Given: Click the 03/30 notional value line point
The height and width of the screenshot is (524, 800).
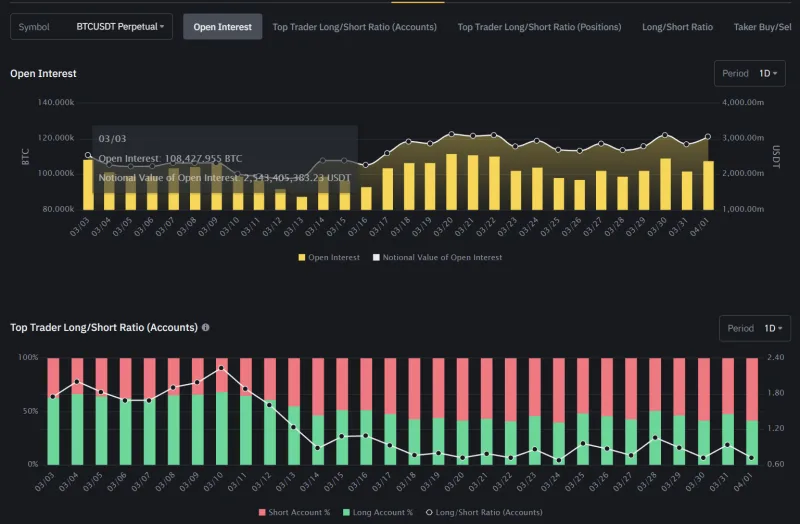Looking at the screenshot, I should point(665,135).
